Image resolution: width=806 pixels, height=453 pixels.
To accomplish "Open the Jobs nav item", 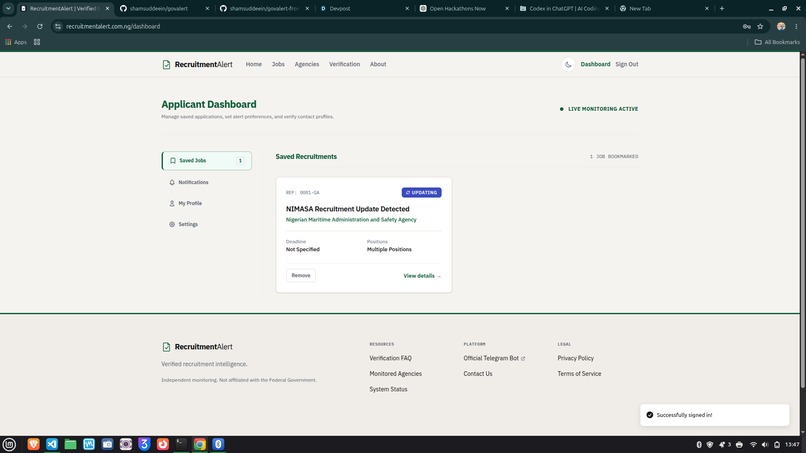I will click(x=278, y=64).
